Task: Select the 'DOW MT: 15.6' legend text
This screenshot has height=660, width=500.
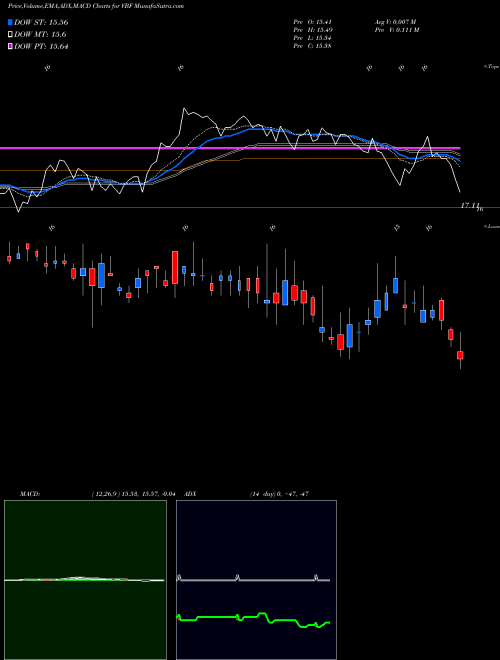Action: (x=40, y=35)
